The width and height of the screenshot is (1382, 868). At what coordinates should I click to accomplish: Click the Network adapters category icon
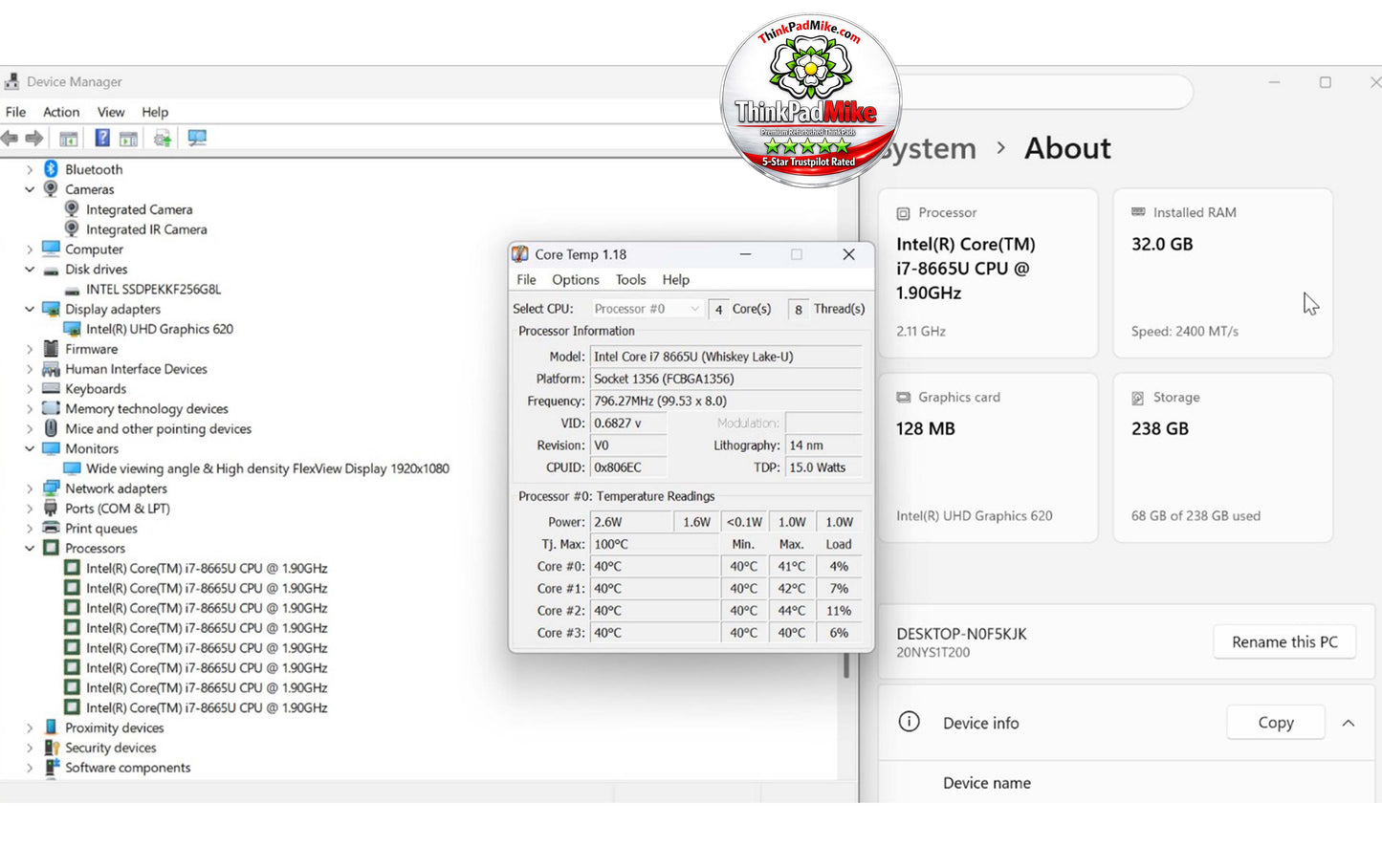click(x=51, y=488)
